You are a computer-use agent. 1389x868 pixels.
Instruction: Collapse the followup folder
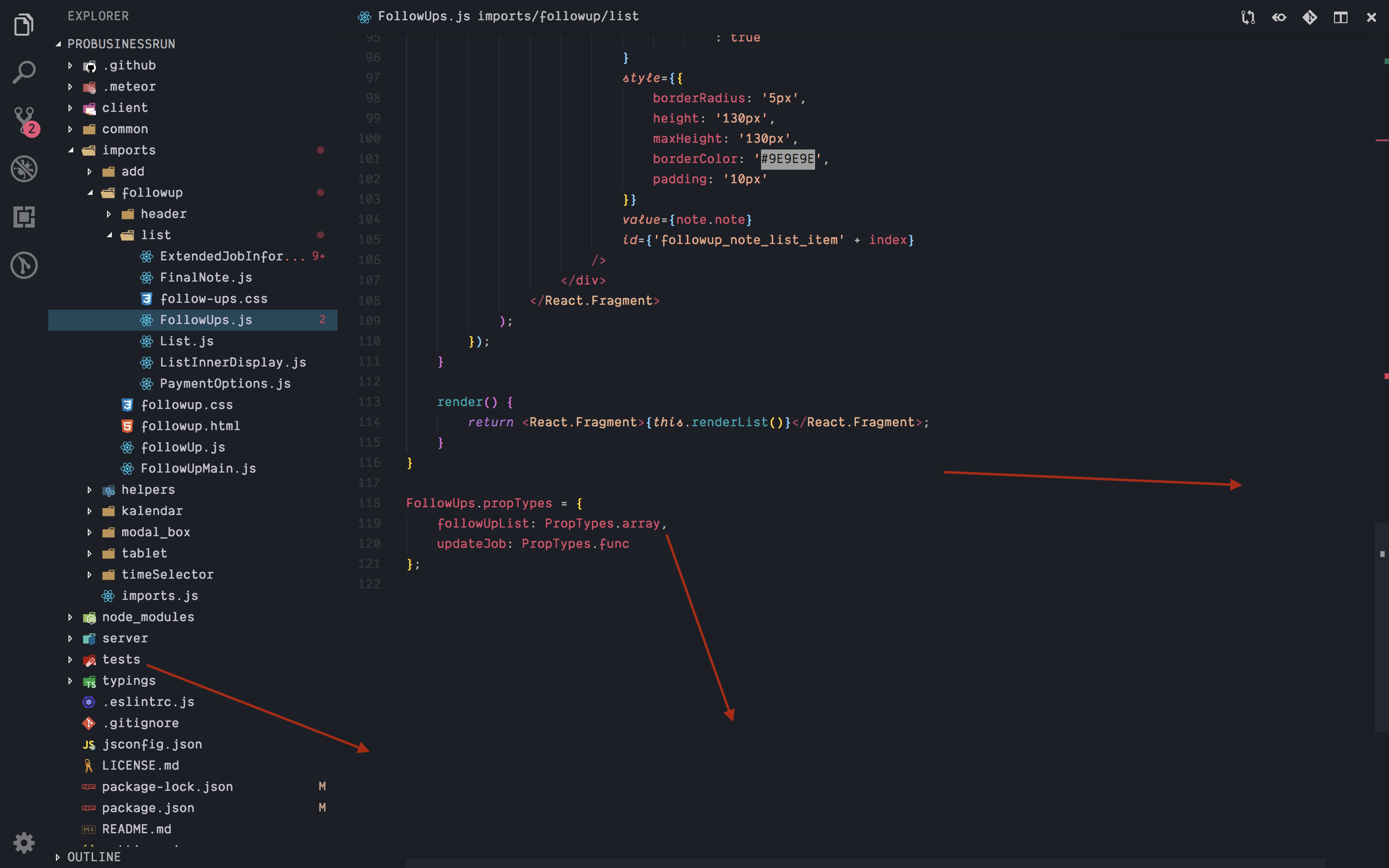pyautogui.click(x=90, y=192)
